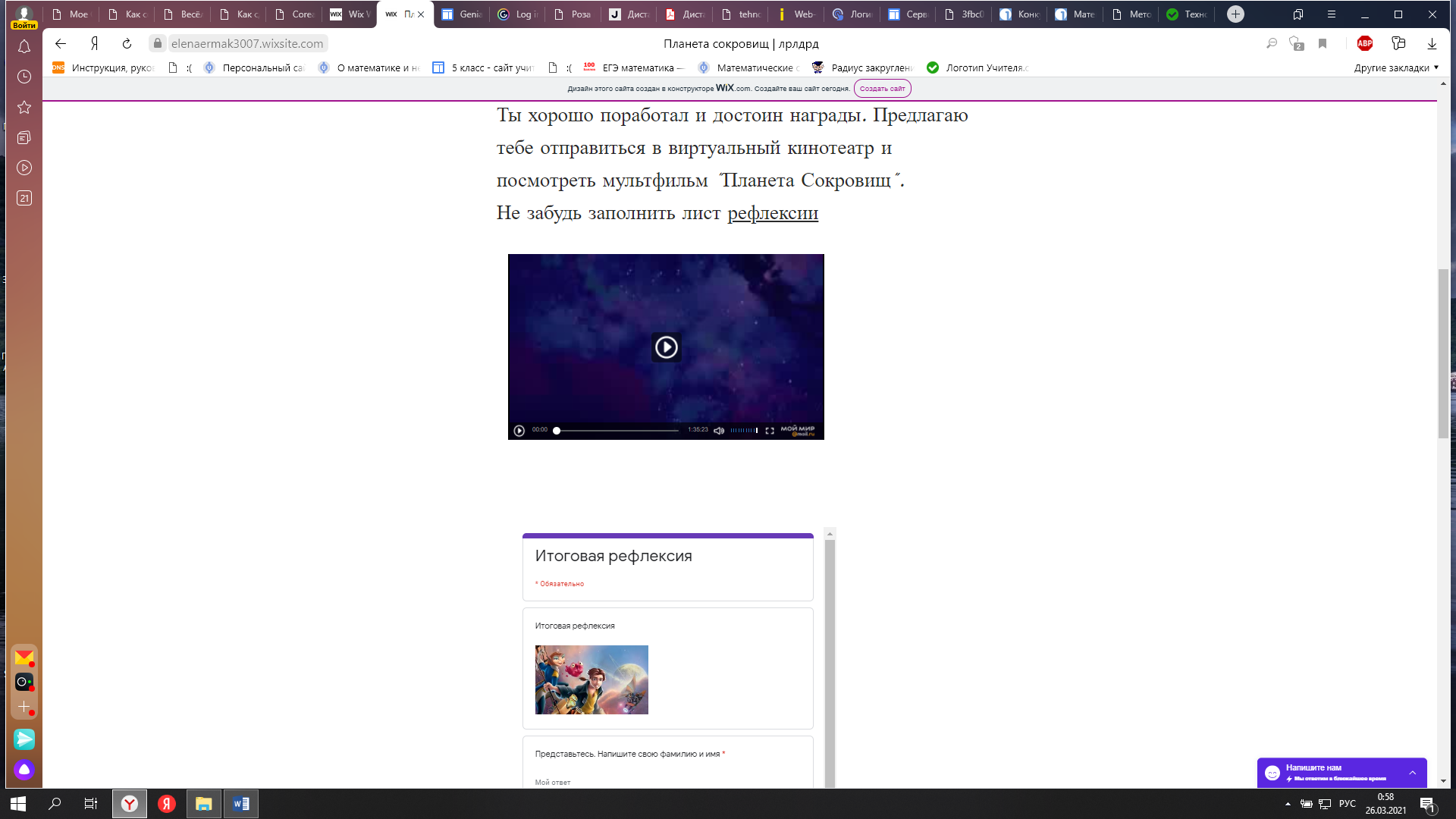1456x819 pixels.
Task: Toggle fullscreen mode in the video player
Action: tap(770, 431)
